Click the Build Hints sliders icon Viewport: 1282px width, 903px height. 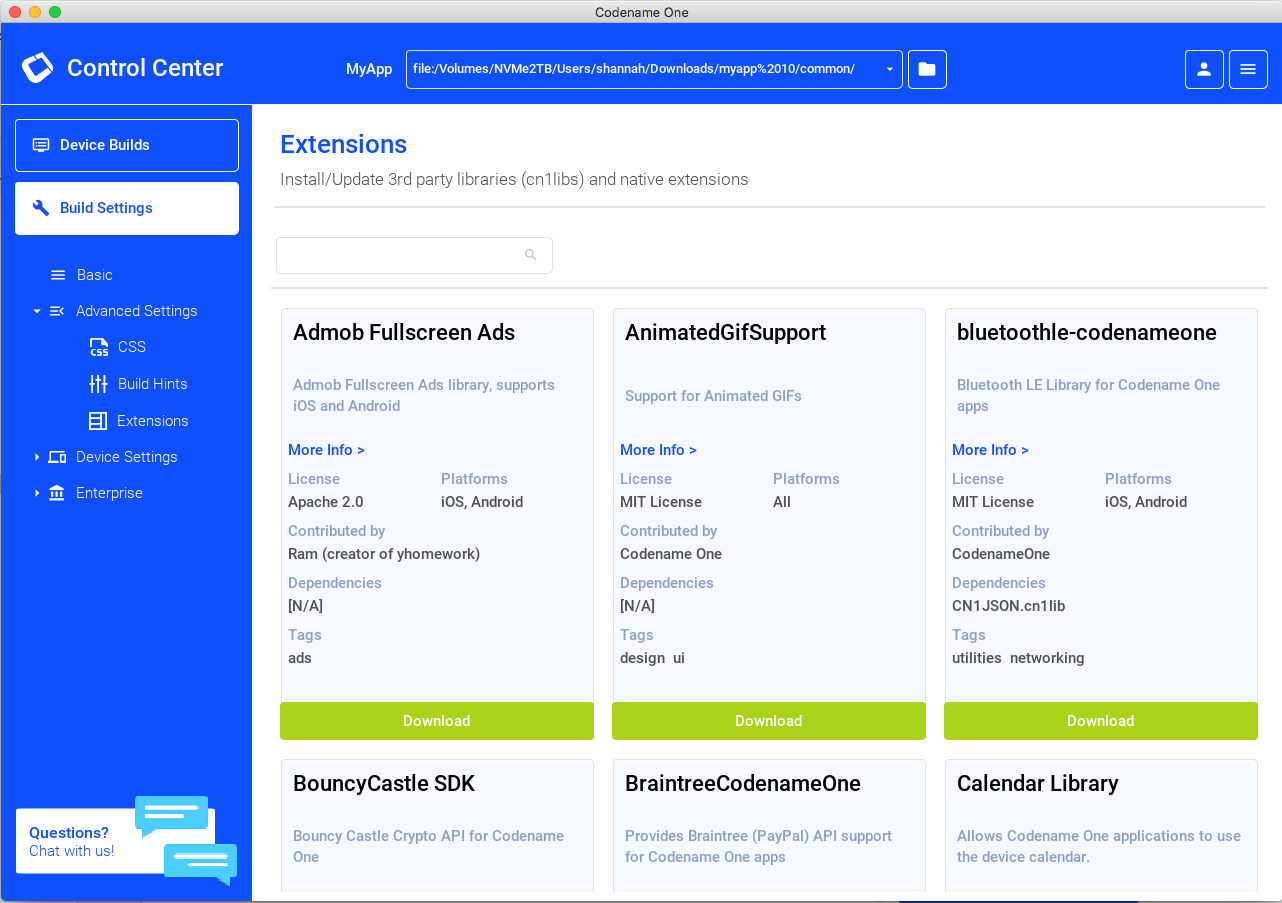pos(99,384)
